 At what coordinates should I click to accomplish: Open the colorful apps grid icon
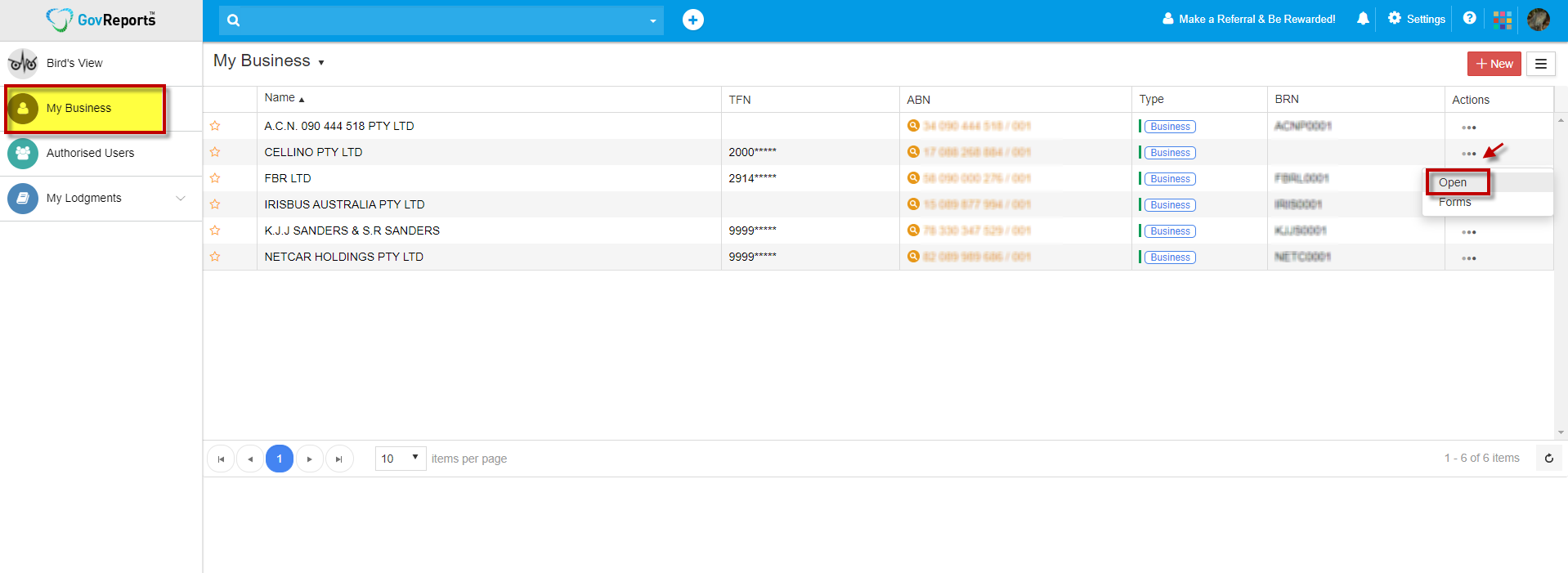coord(1502,20)
